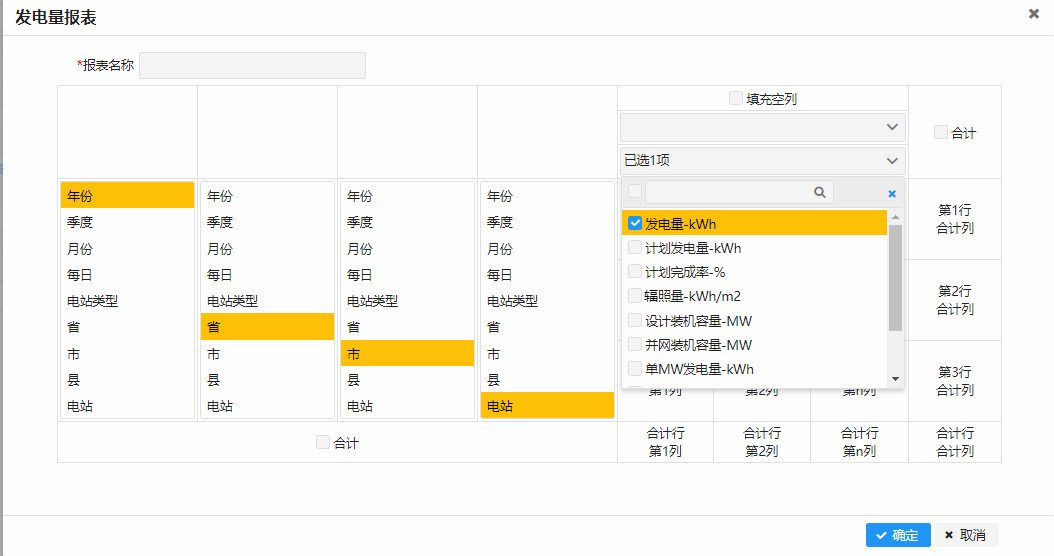Collapse the 已选1项 dropdown
The height and width of the screenshot is (556, 1054).
click(762, 160)
